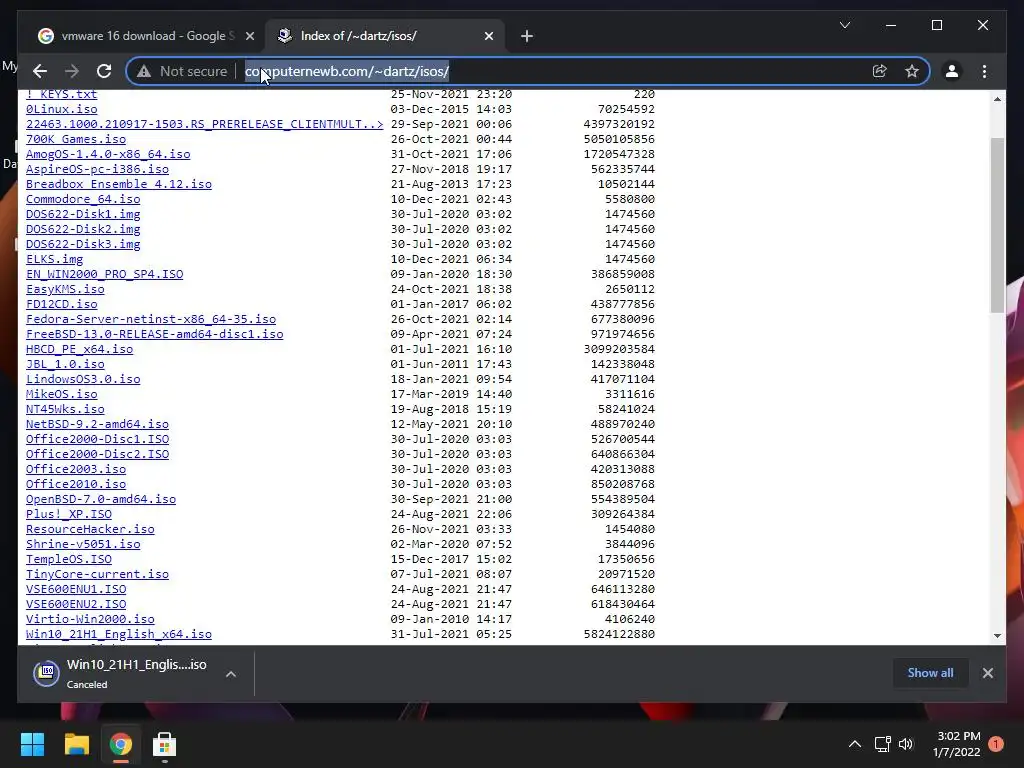The image size is (1024, 768).
Task: Reload the current page
Action: point(104,71)
